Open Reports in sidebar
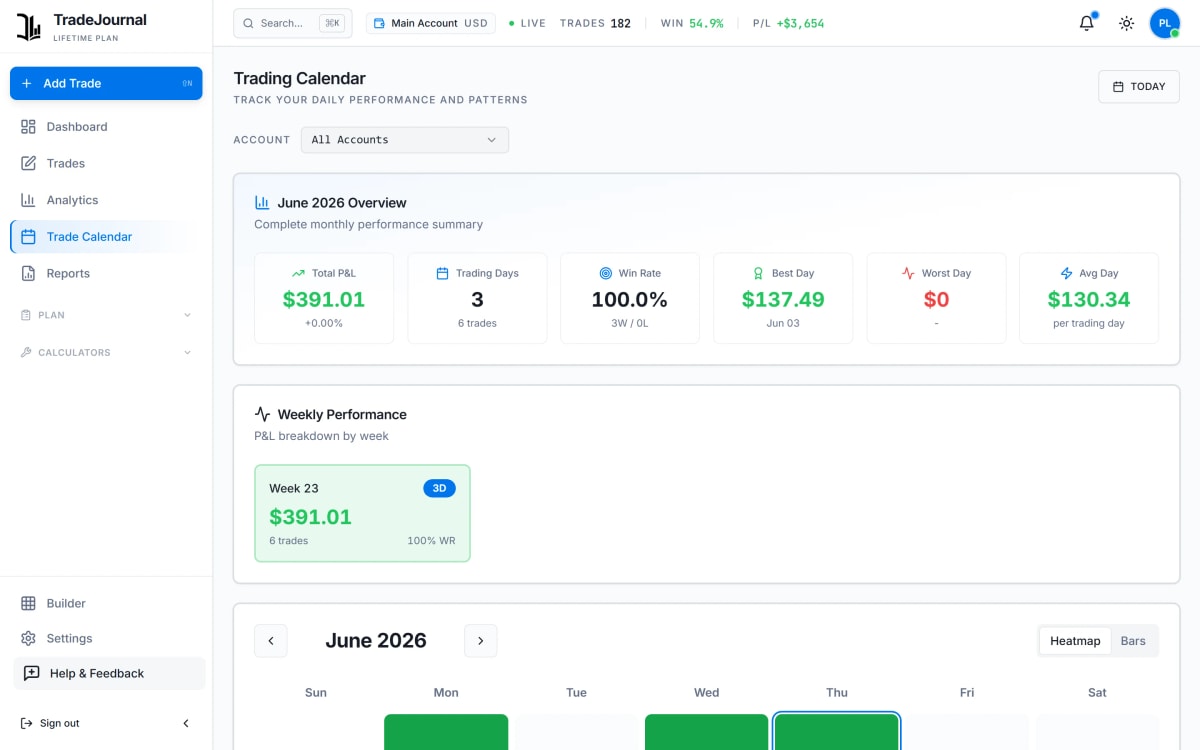Viewport: 1200px width, 750px height. pyautogui.click(x=106, y=273)
